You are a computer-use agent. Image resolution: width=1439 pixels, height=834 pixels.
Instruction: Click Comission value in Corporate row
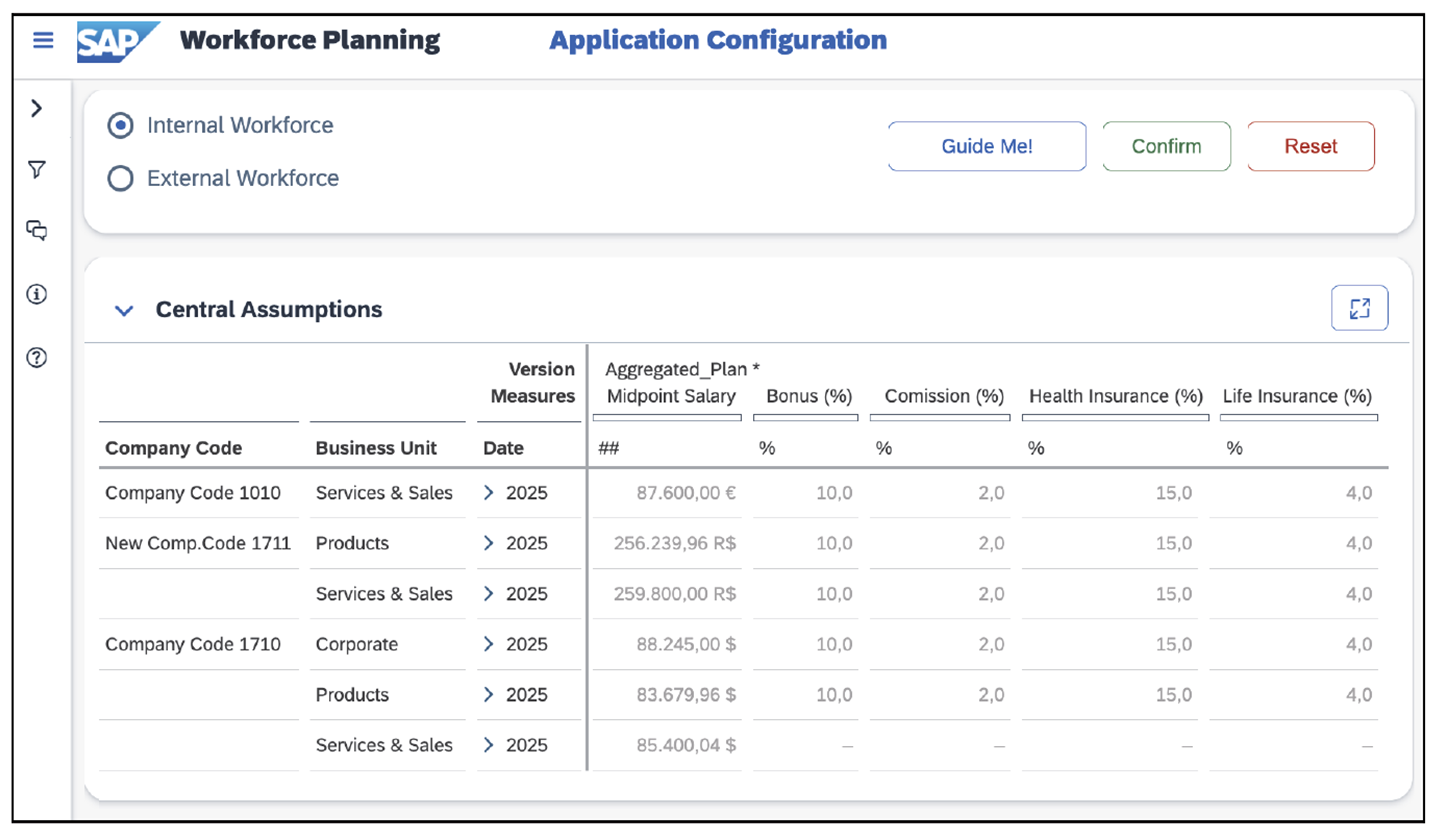click(991, 645)
